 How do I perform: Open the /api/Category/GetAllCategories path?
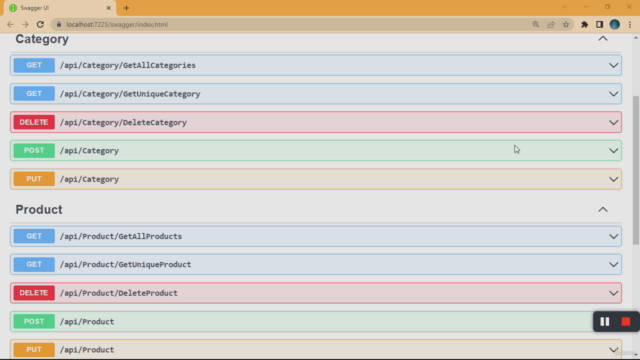click(128, 65)
